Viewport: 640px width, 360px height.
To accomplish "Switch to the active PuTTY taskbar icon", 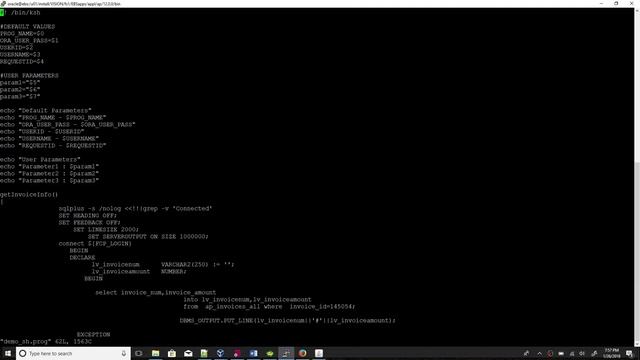I will click(286, 353).
